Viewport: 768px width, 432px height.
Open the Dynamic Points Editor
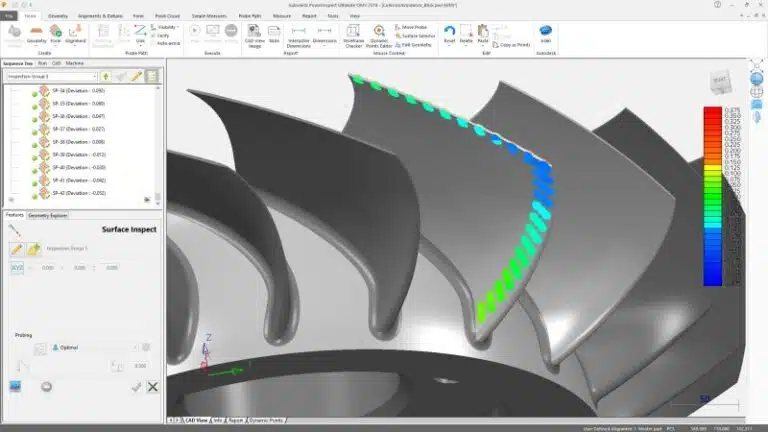[380, 36]
